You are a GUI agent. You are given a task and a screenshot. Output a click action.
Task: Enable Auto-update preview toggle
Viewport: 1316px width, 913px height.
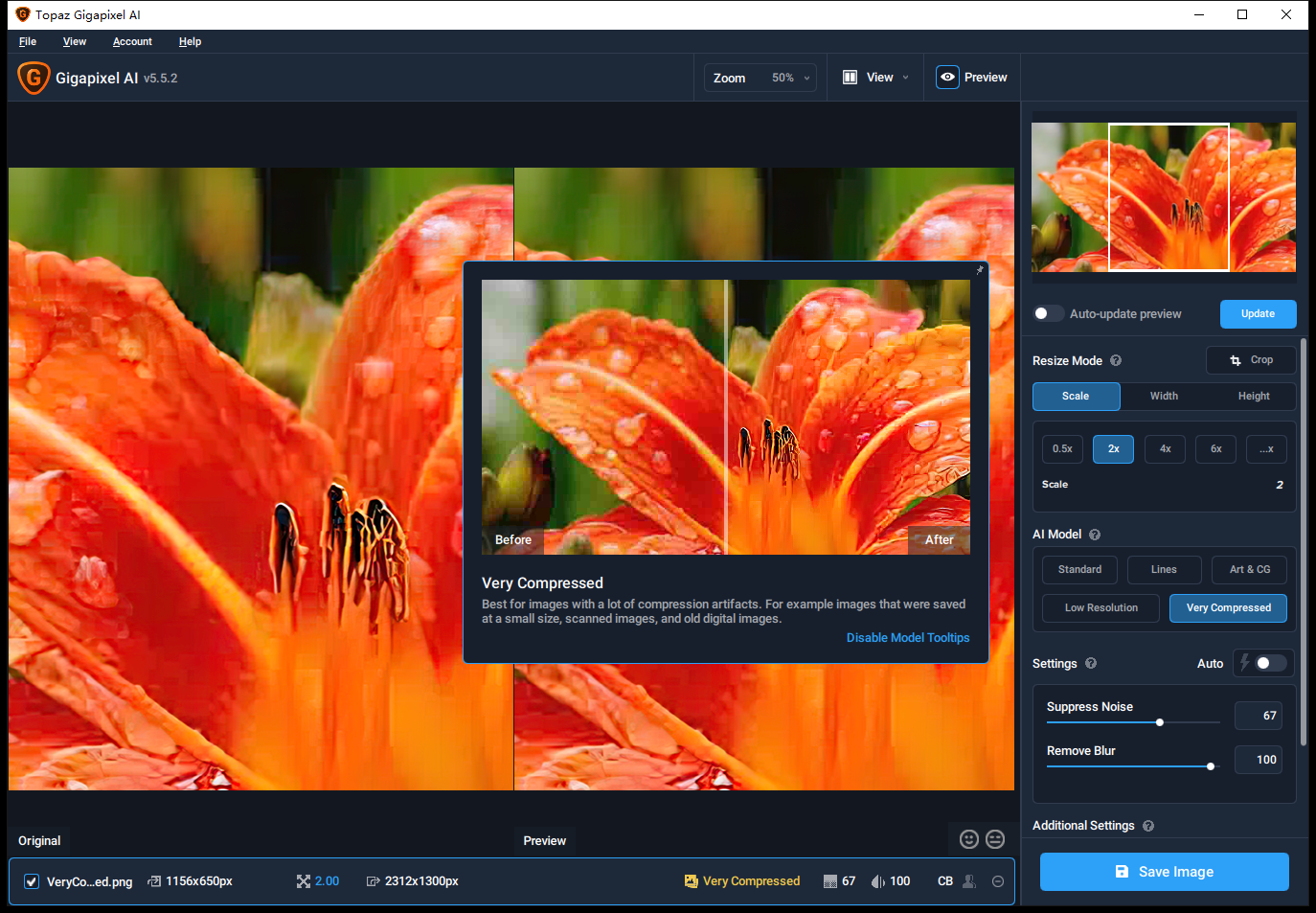coord(1048,313)
